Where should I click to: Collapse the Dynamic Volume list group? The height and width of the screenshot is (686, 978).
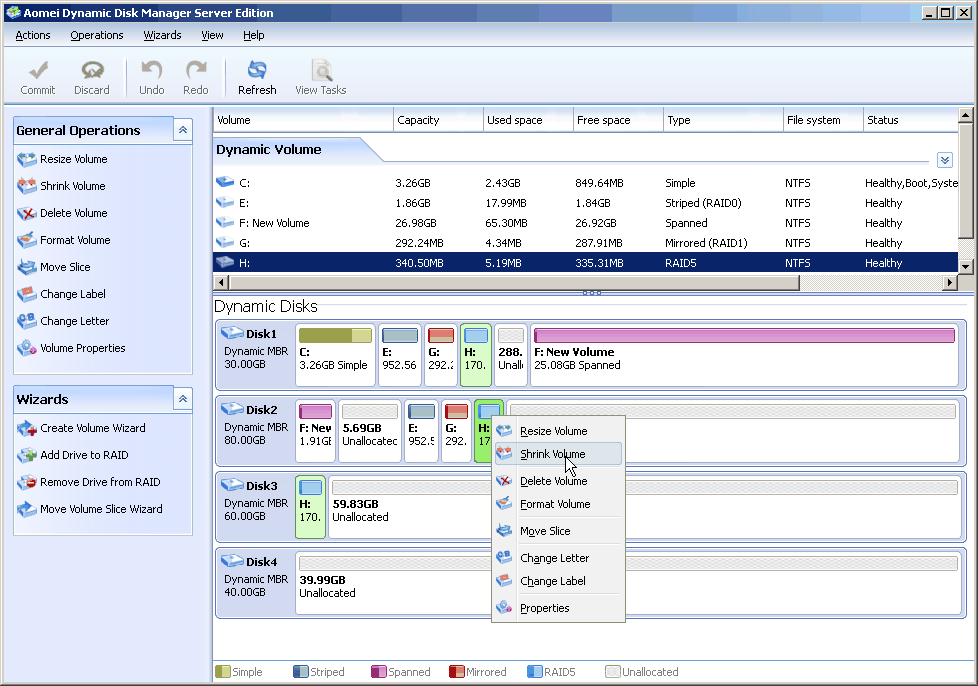[x=945, y=160]
